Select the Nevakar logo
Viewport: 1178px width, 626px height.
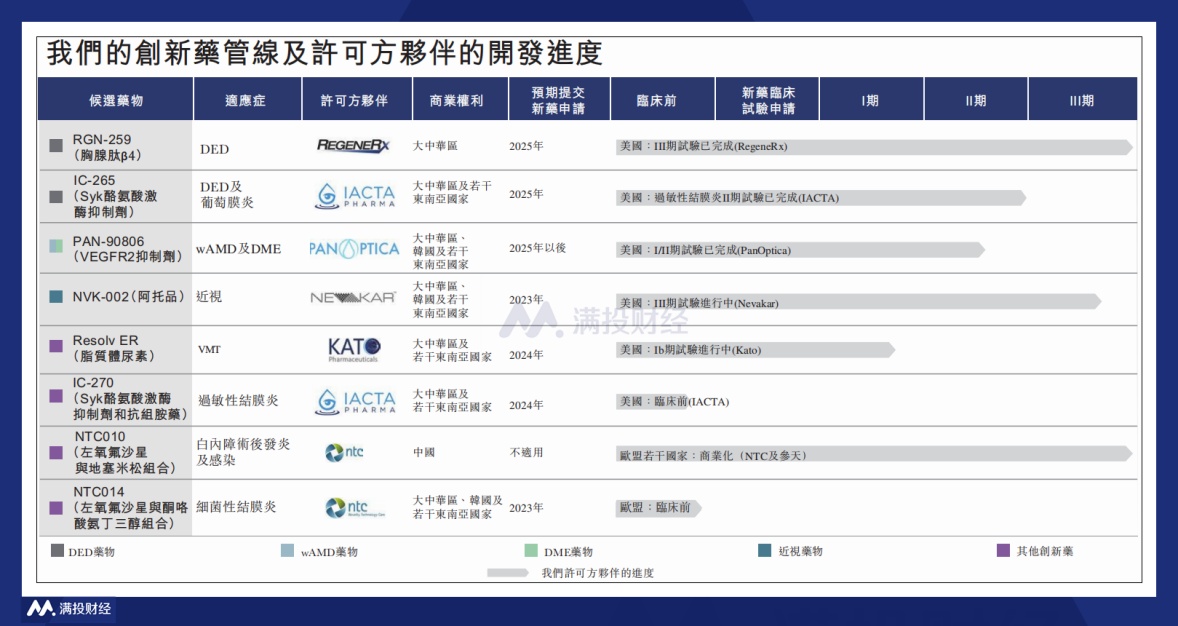click(353, 298)
